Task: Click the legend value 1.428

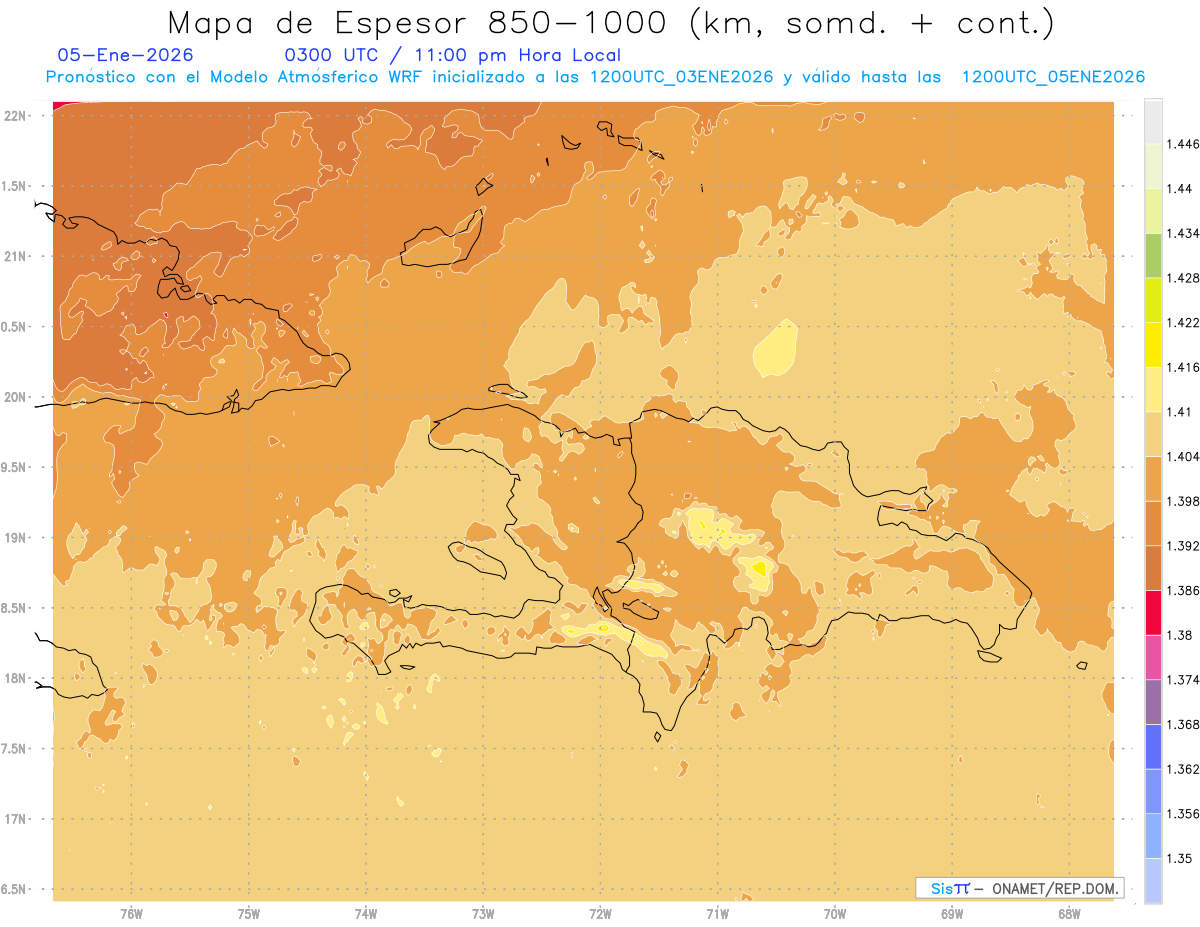Action: click(x=1183, y=278)
